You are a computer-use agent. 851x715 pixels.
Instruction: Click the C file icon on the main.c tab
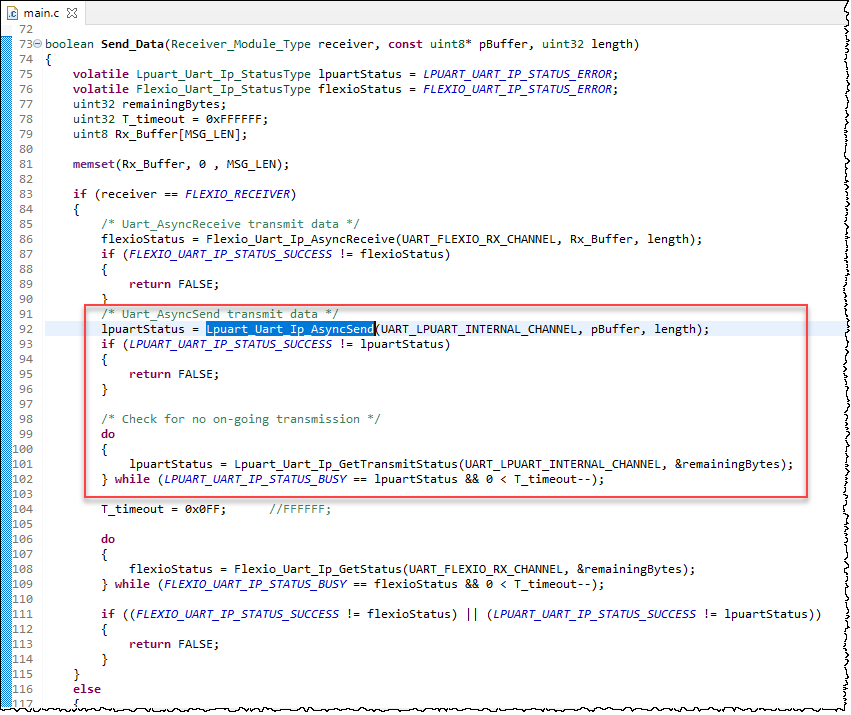tap(12, 13)
